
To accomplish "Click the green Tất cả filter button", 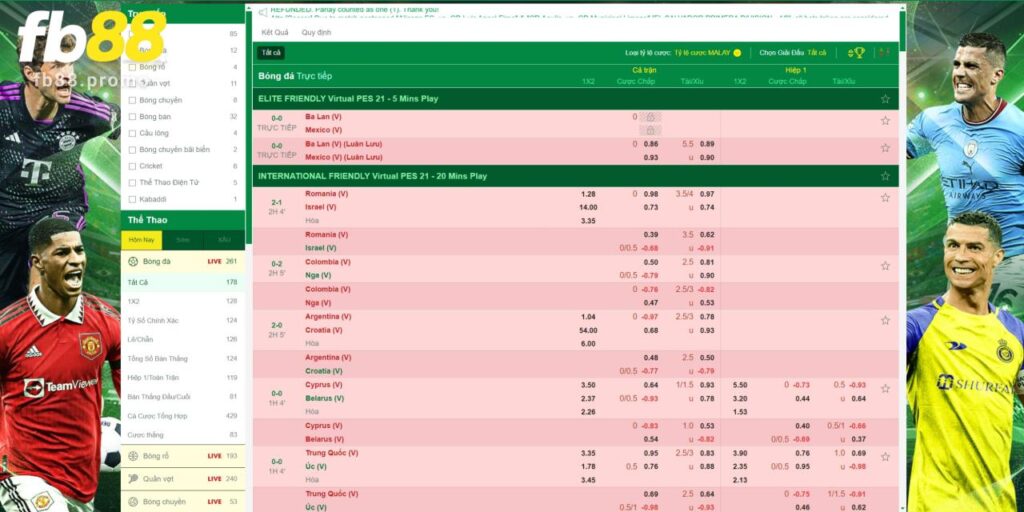I will (271, 52).
